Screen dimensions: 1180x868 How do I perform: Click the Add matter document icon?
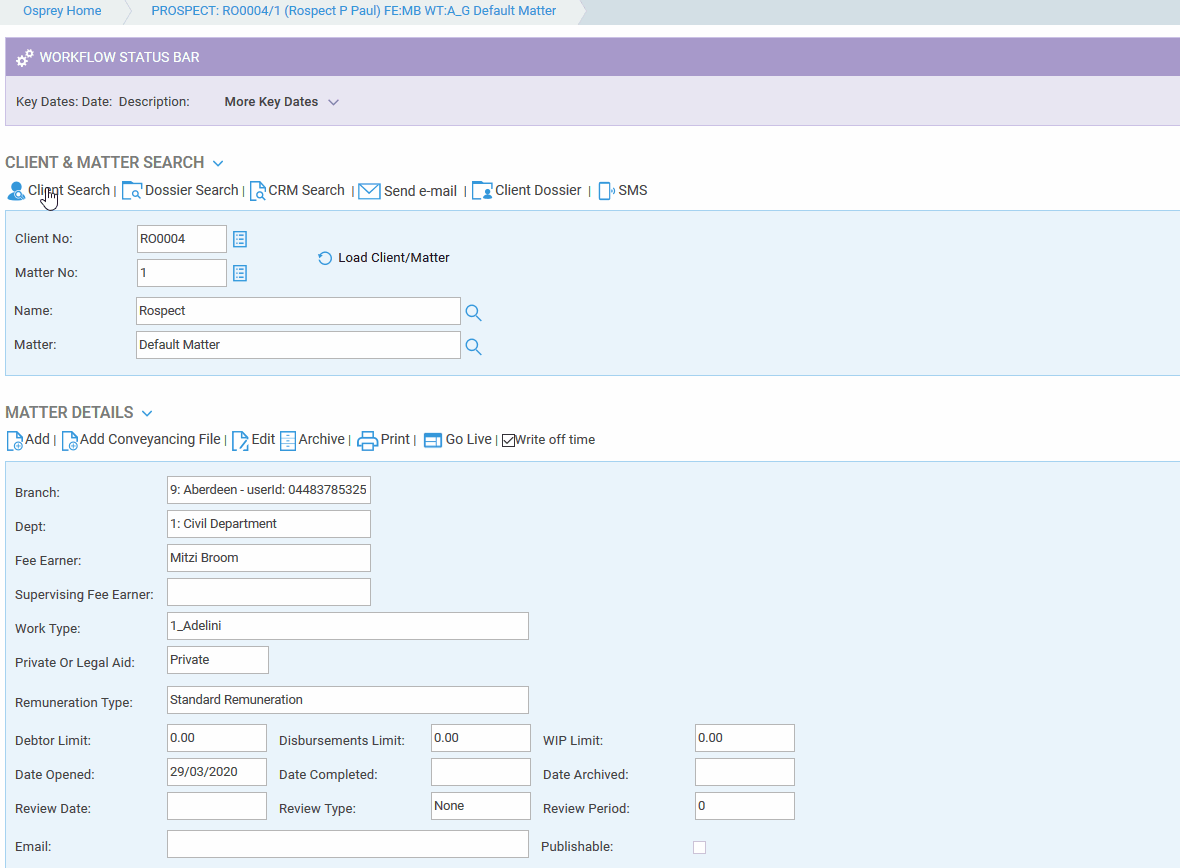14,440
